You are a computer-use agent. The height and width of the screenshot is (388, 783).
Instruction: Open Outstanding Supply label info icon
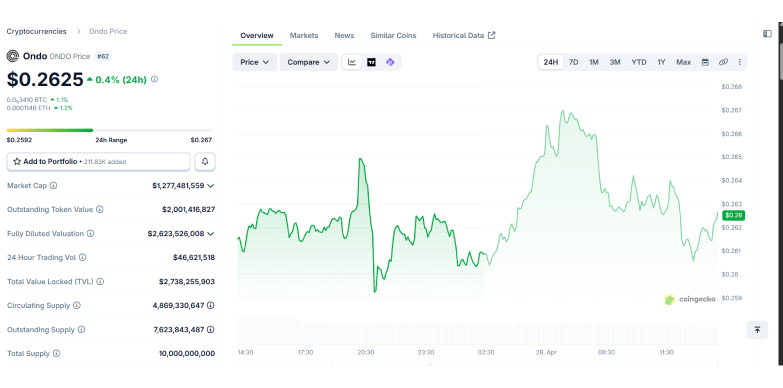pos(81,330)
